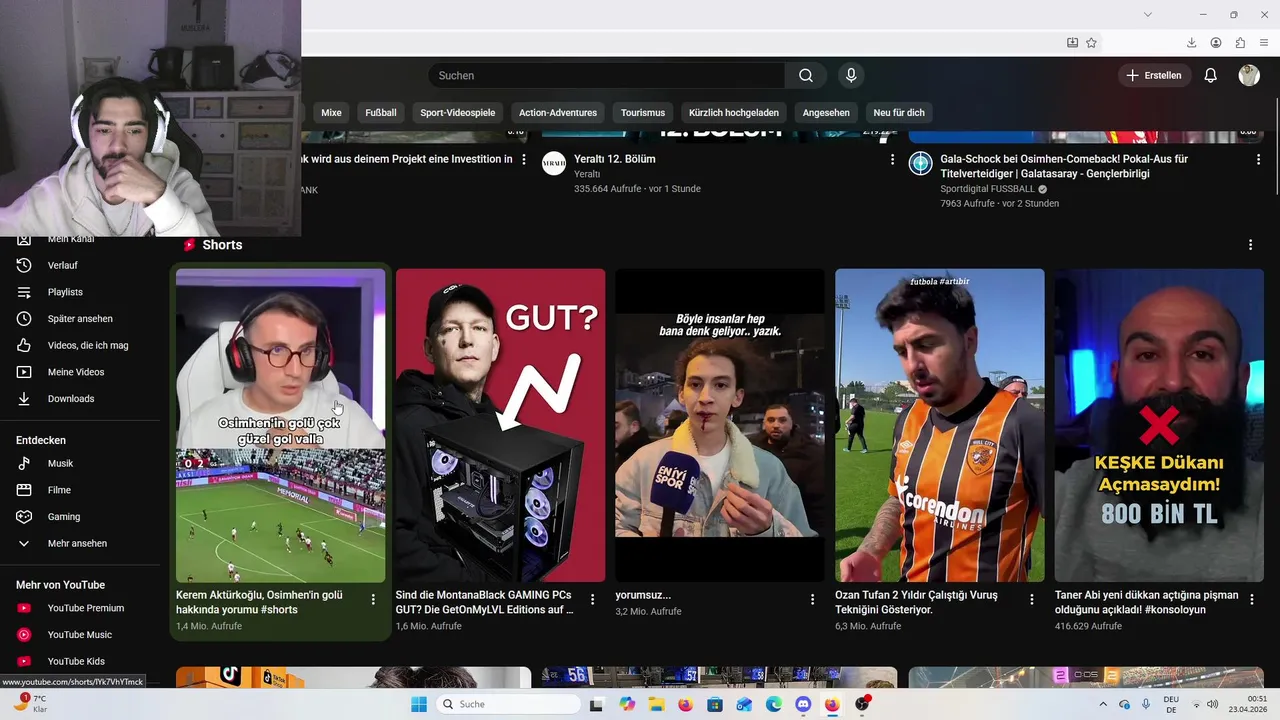Open options for MontanaBlack GAMING PCs short
The height and width of the screenshot is (720, 1280).
coord(592,599)
